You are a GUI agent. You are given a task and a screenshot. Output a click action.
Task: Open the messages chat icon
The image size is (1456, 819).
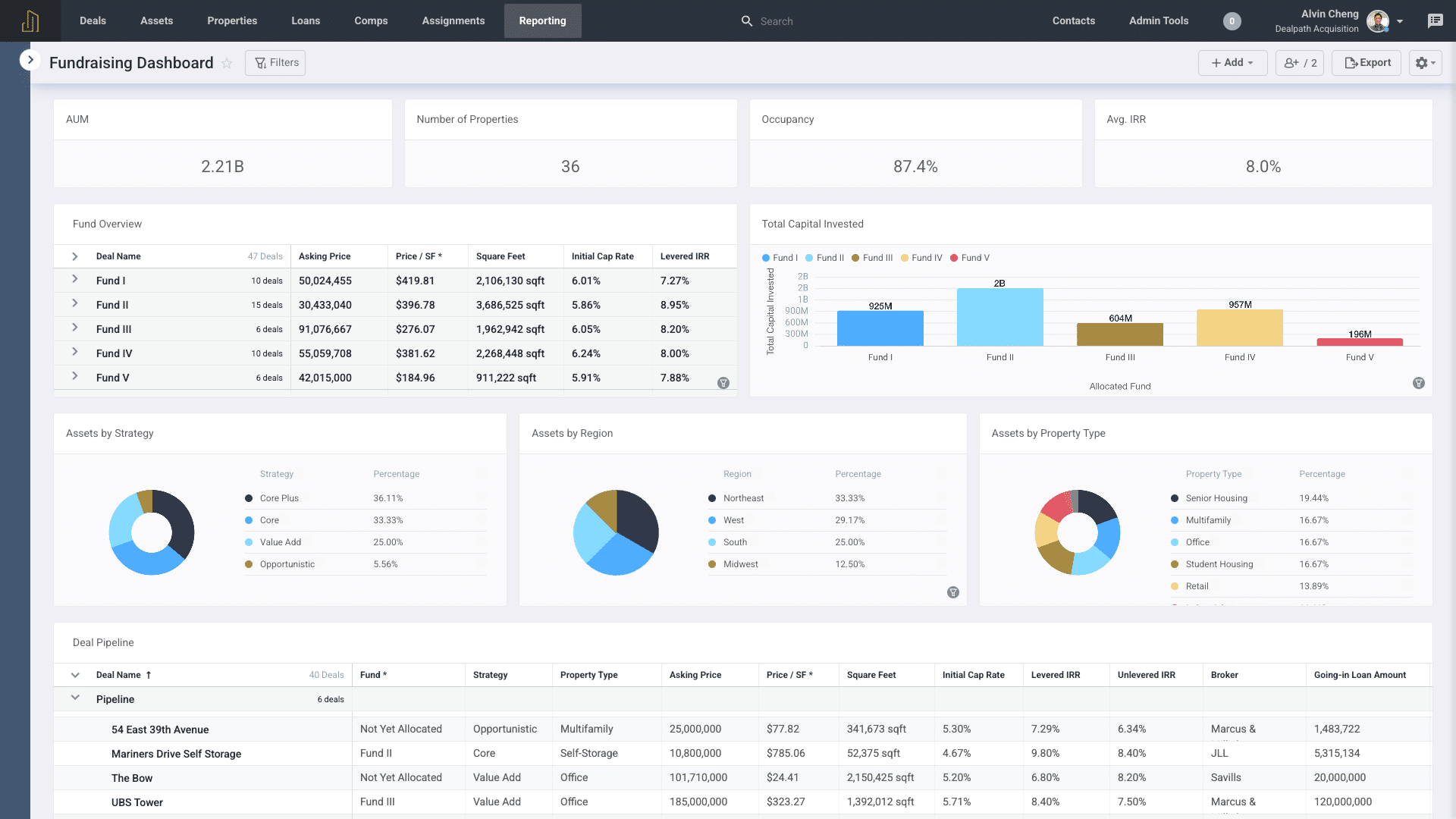1435,20
